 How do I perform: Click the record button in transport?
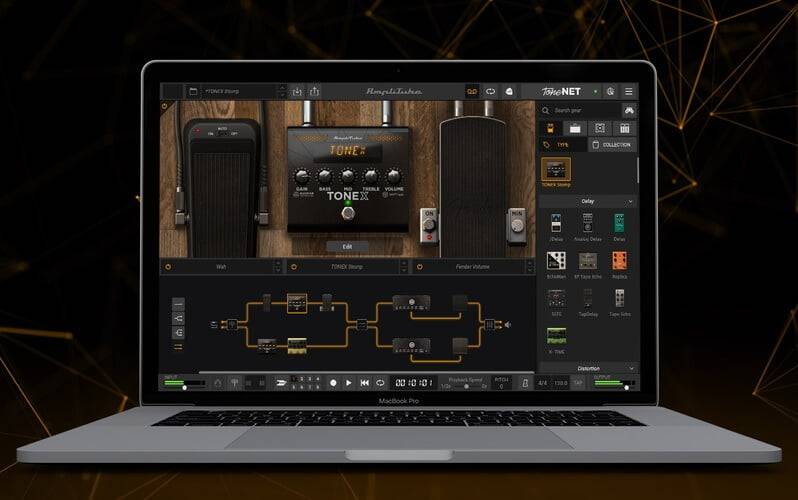click(333, 383)
